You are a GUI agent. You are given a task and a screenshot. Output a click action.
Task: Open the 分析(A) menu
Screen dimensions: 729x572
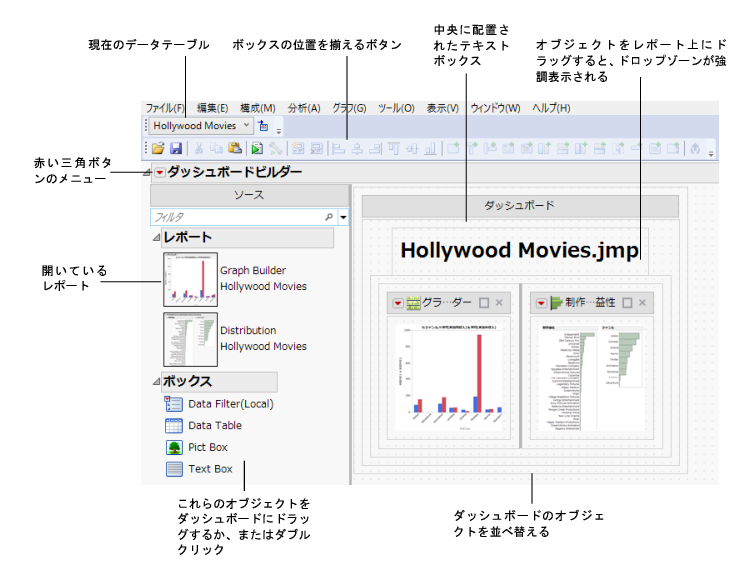click(x=303, y=108)
